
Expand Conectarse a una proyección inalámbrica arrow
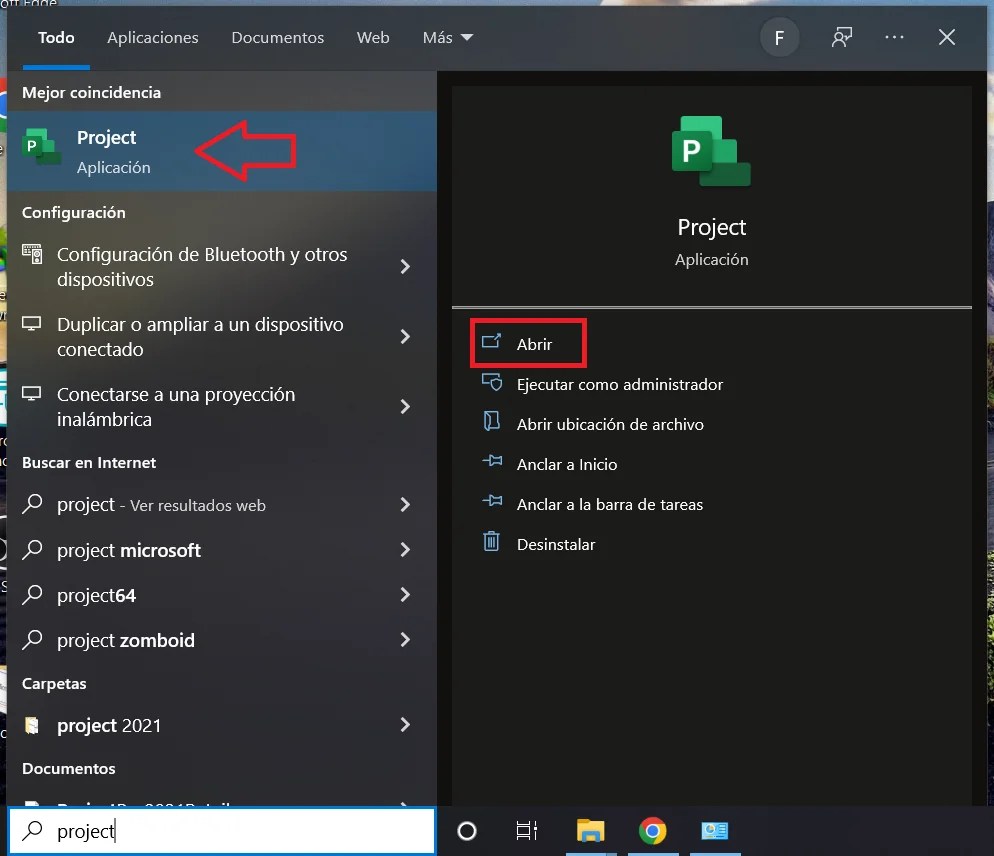click(x=406, y=406)
